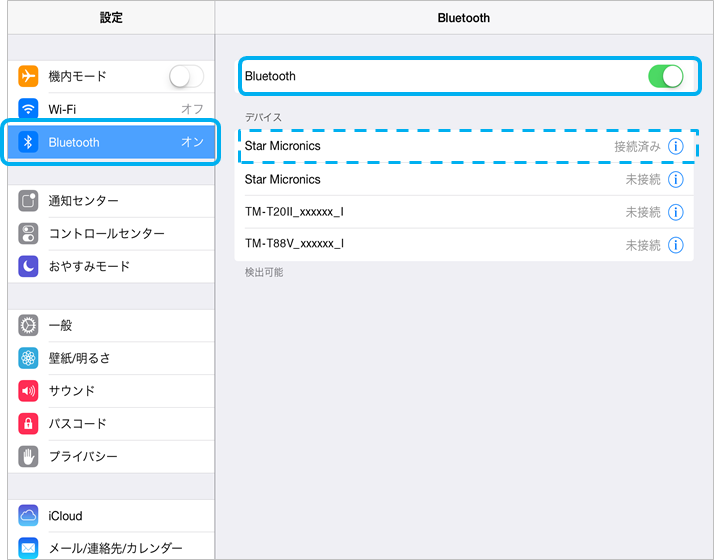Select the Bluetooth settings row
714x560 pixels.
tap(111, 142)
